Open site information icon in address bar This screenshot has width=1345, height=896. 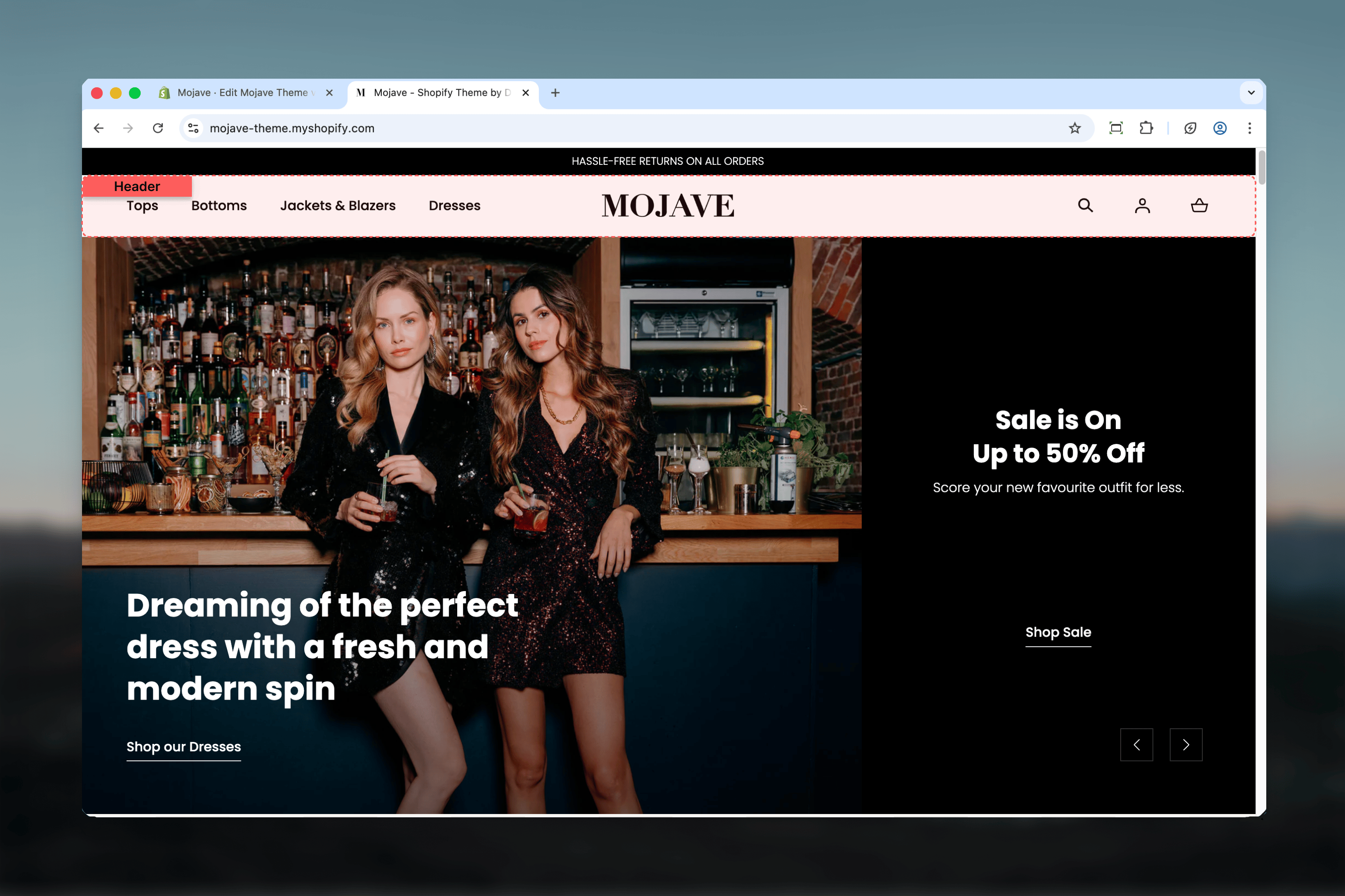[x=194, y=128]
